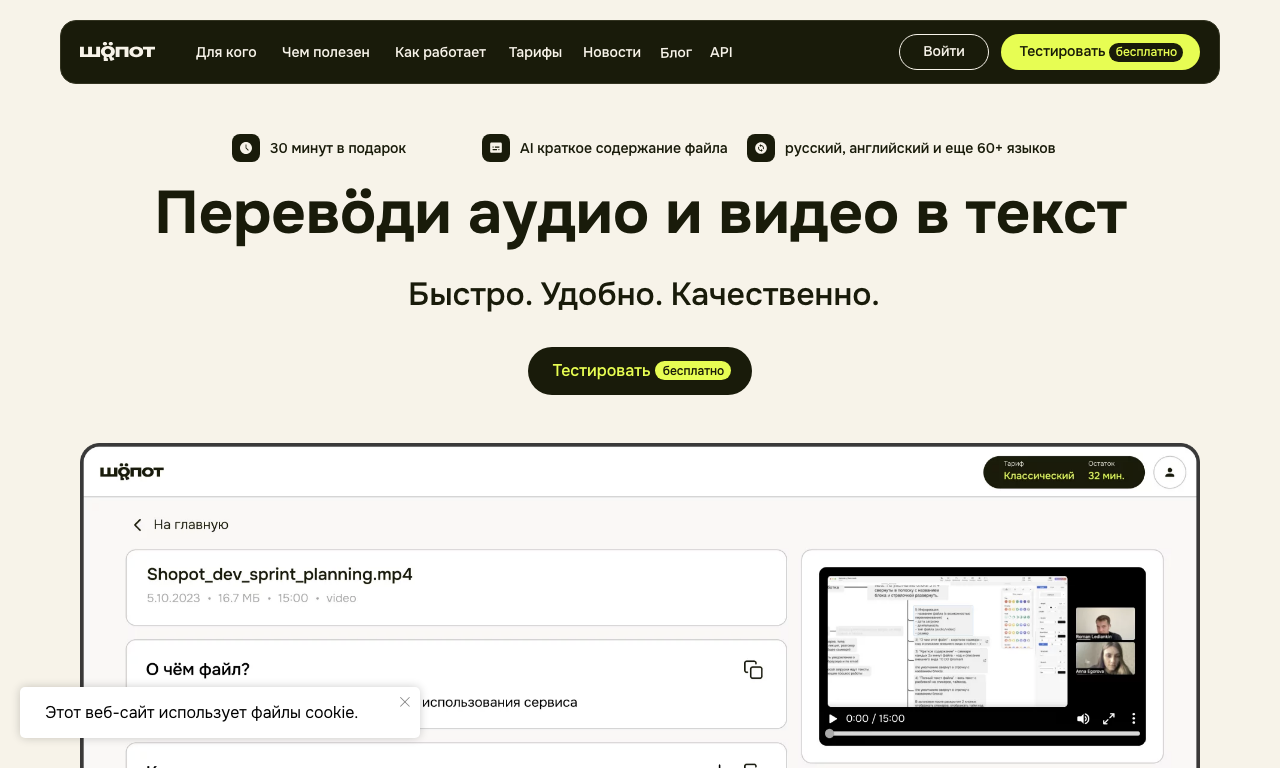
Task: Click the Классический tariff badge
Action: (1039, 472)
